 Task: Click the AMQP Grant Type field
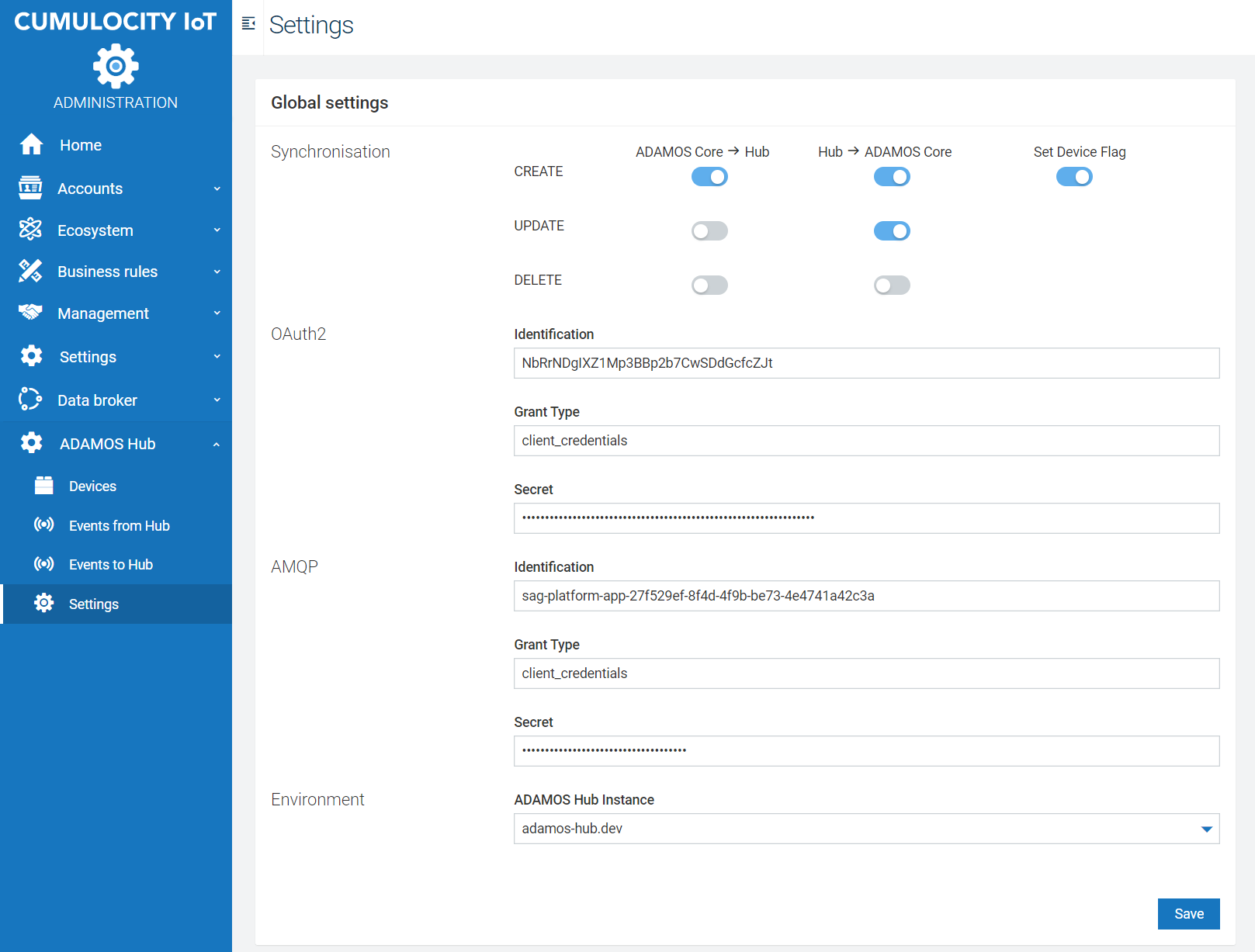pyautogui.click(x=866, y=673)
